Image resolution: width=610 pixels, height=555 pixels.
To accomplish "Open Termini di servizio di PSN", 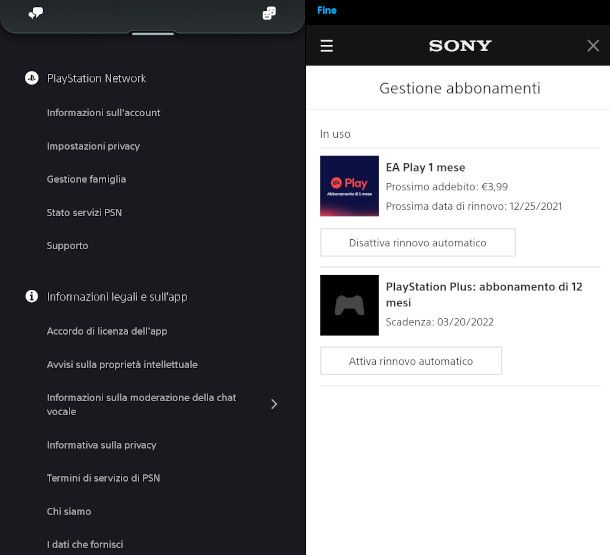I will (103, 478).
